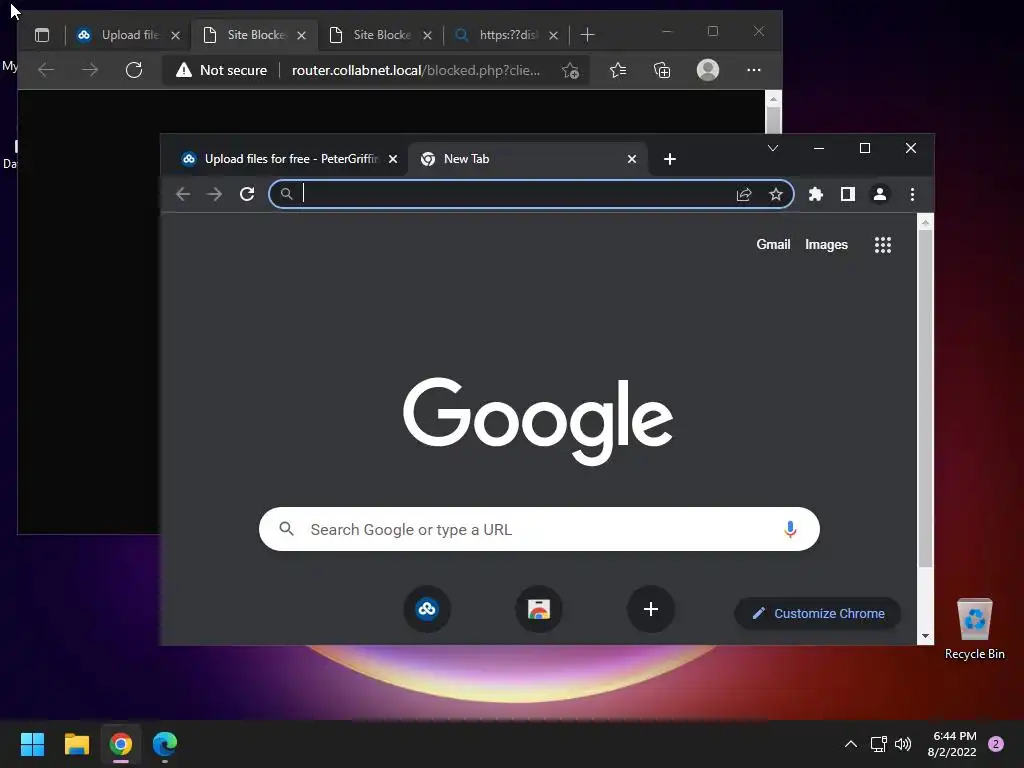Click the Google search box
The width and height of the screenshot is (1024, 768).
click(539, 529)
